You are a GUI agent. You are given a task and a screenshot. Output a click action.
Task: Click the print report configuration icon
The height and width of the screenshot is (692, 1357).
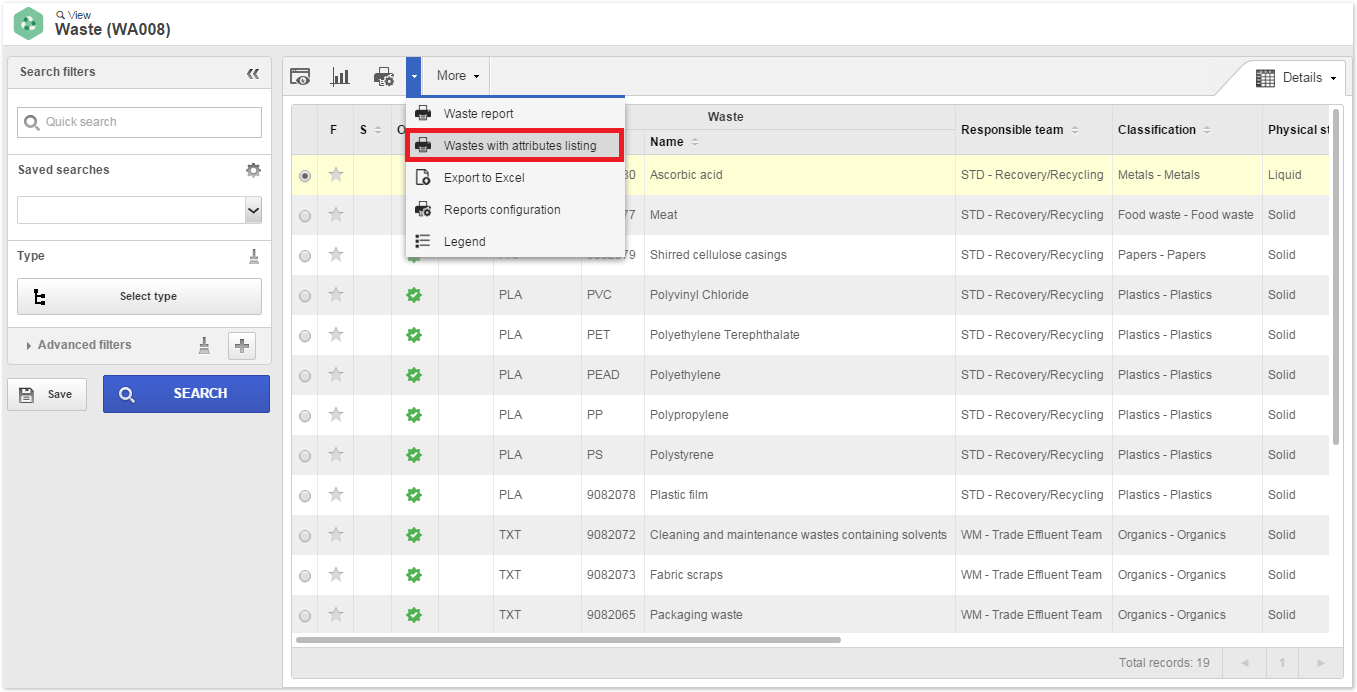tap(384, 76)
